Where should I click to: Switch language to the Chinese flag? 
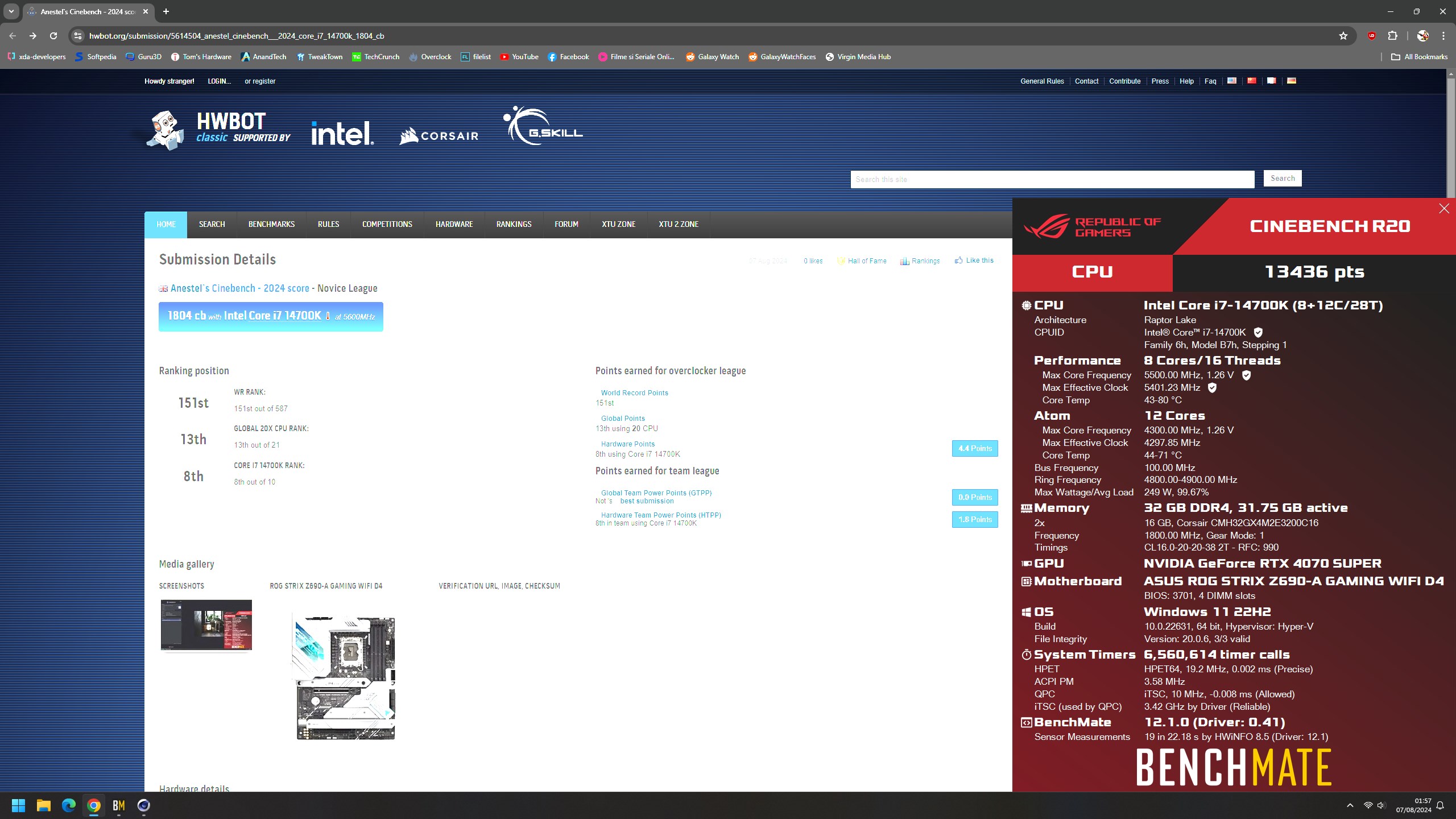1252,81
